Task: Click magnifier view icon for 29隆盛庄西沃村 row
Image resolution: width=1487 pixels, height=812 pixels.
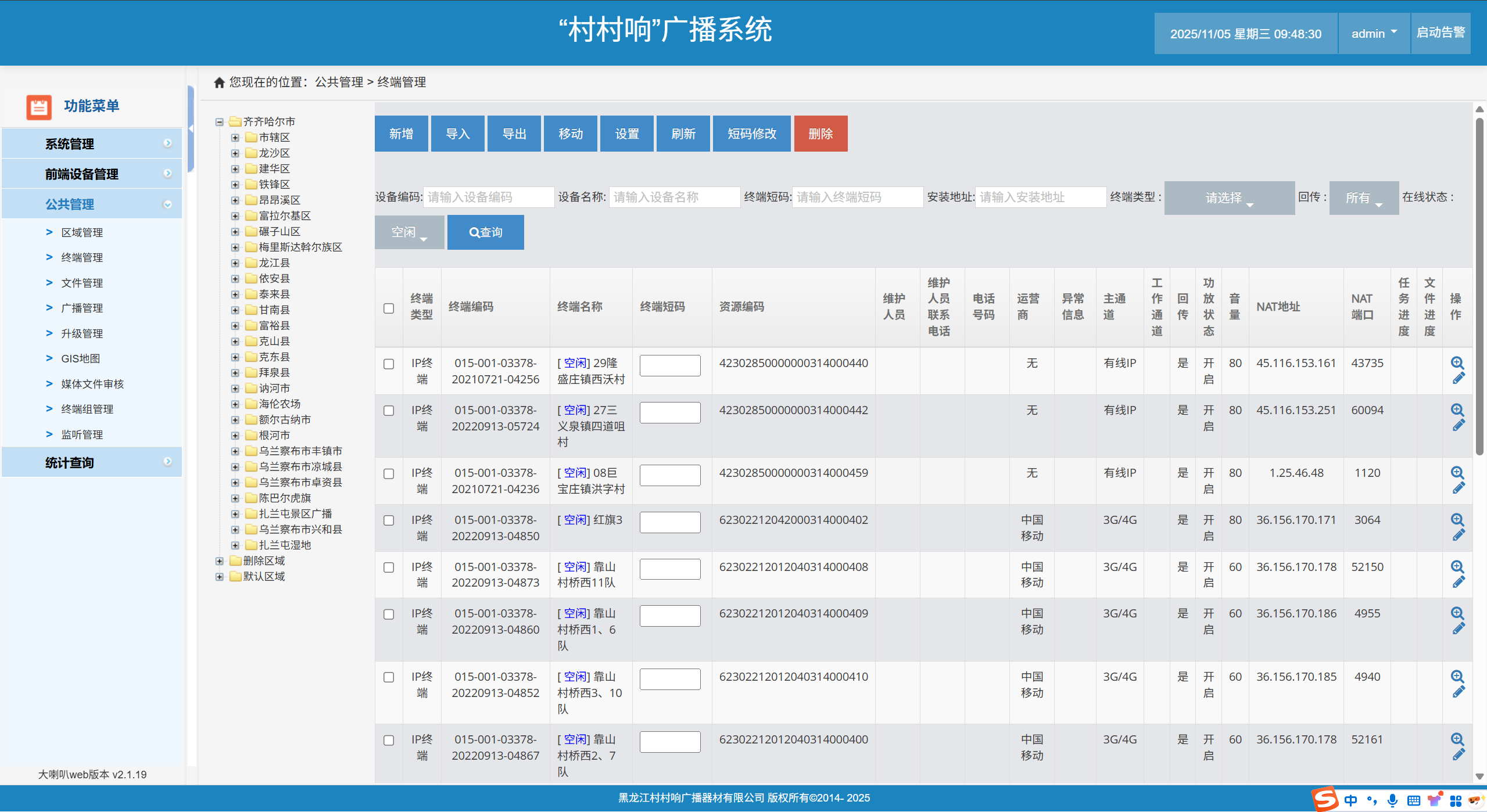Action: (x=1457, y=363)
